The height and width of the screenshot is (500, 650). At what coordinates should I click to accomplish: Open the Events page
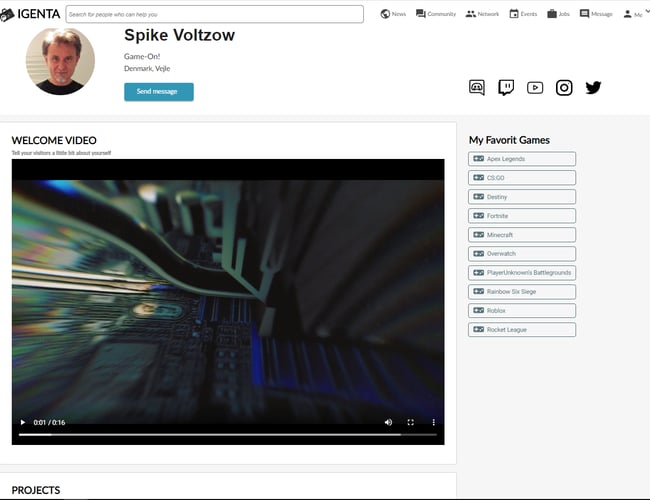coord(523,14)
